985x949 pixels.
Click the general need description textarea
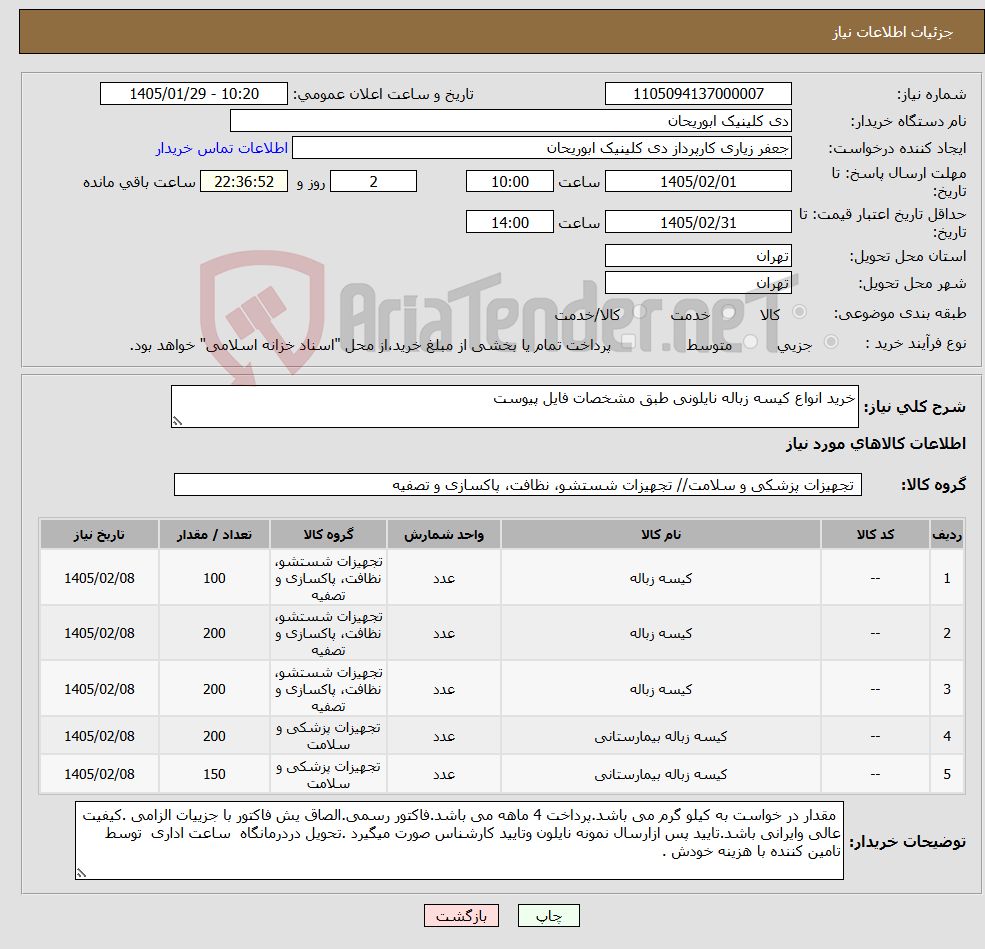tap(514, 406)
